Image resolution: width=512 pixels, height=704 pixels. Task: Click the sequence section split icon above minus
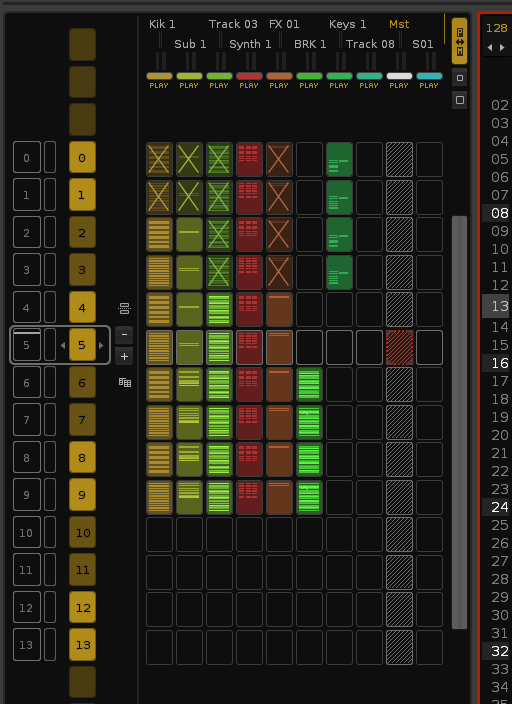point(124,308)
